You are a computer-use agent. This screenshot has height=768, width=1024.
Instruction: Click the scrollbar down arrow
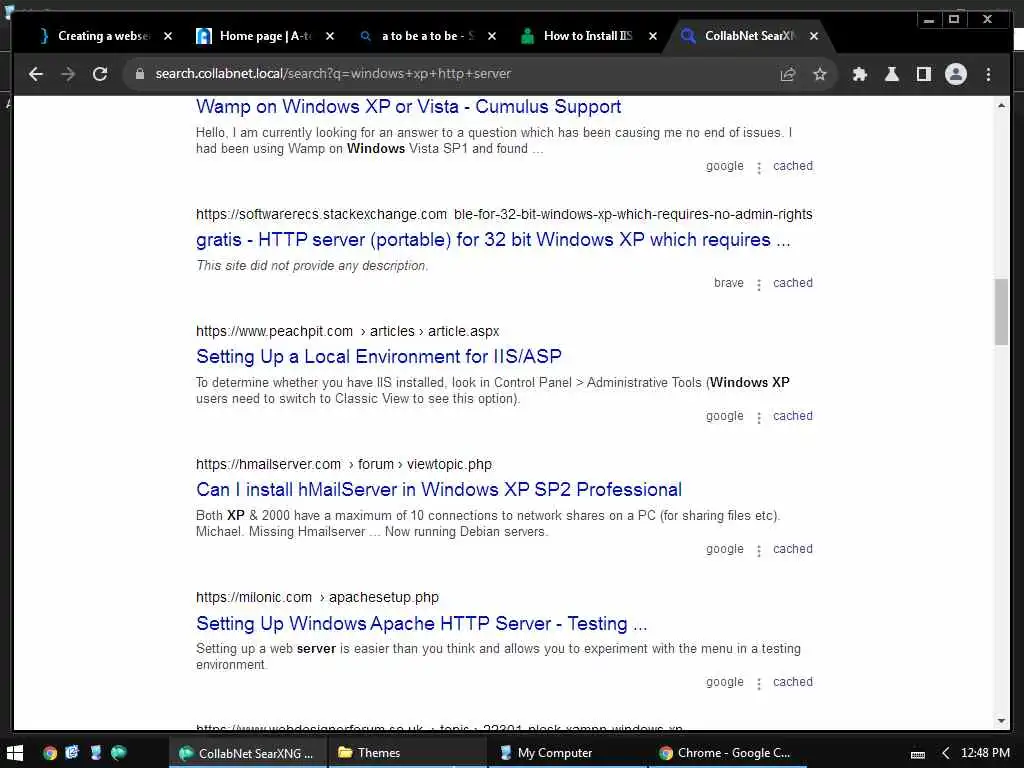coord(1001,721)
